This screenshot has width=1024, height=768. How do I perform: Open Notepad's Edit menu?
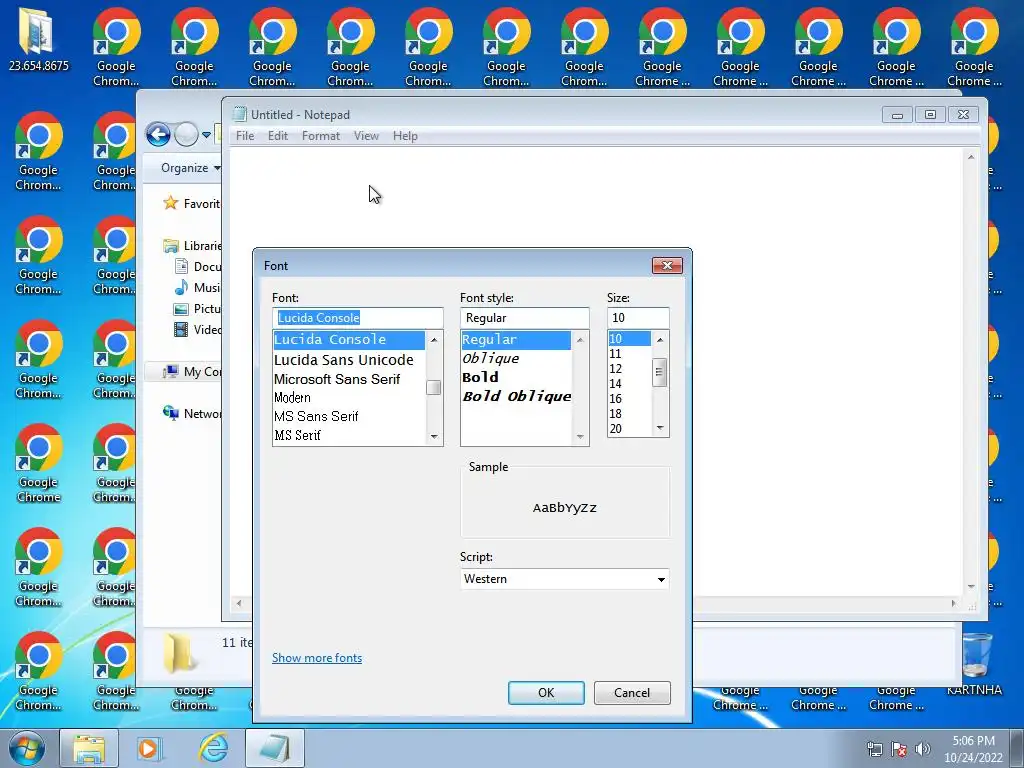click(278, 136)
